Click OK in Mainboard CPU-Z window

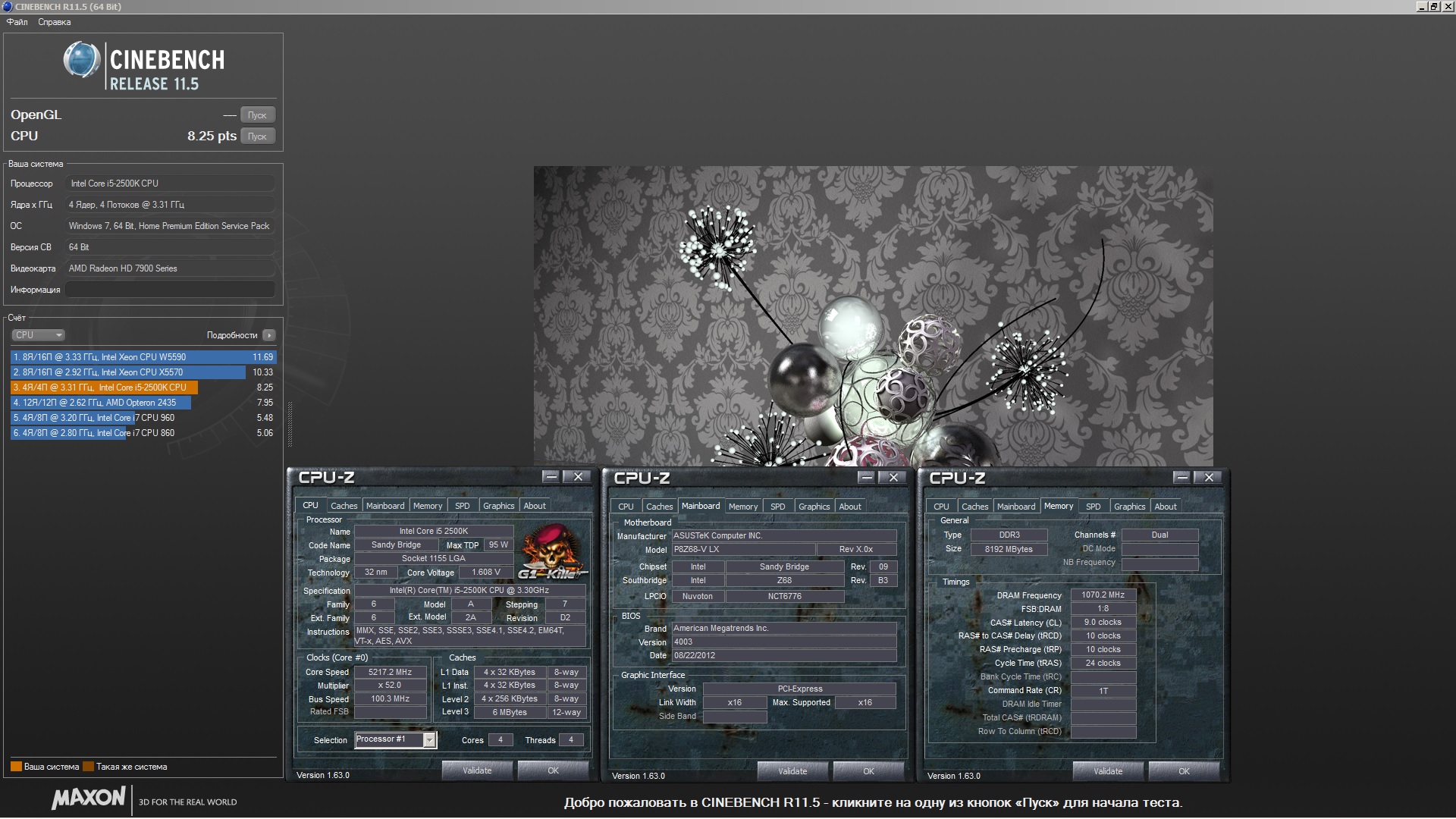869,771
